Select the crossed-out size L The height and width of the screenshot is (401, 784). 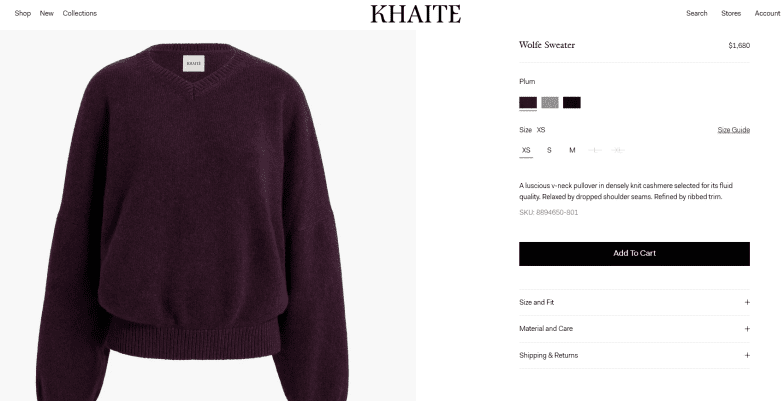coord(595,150)
